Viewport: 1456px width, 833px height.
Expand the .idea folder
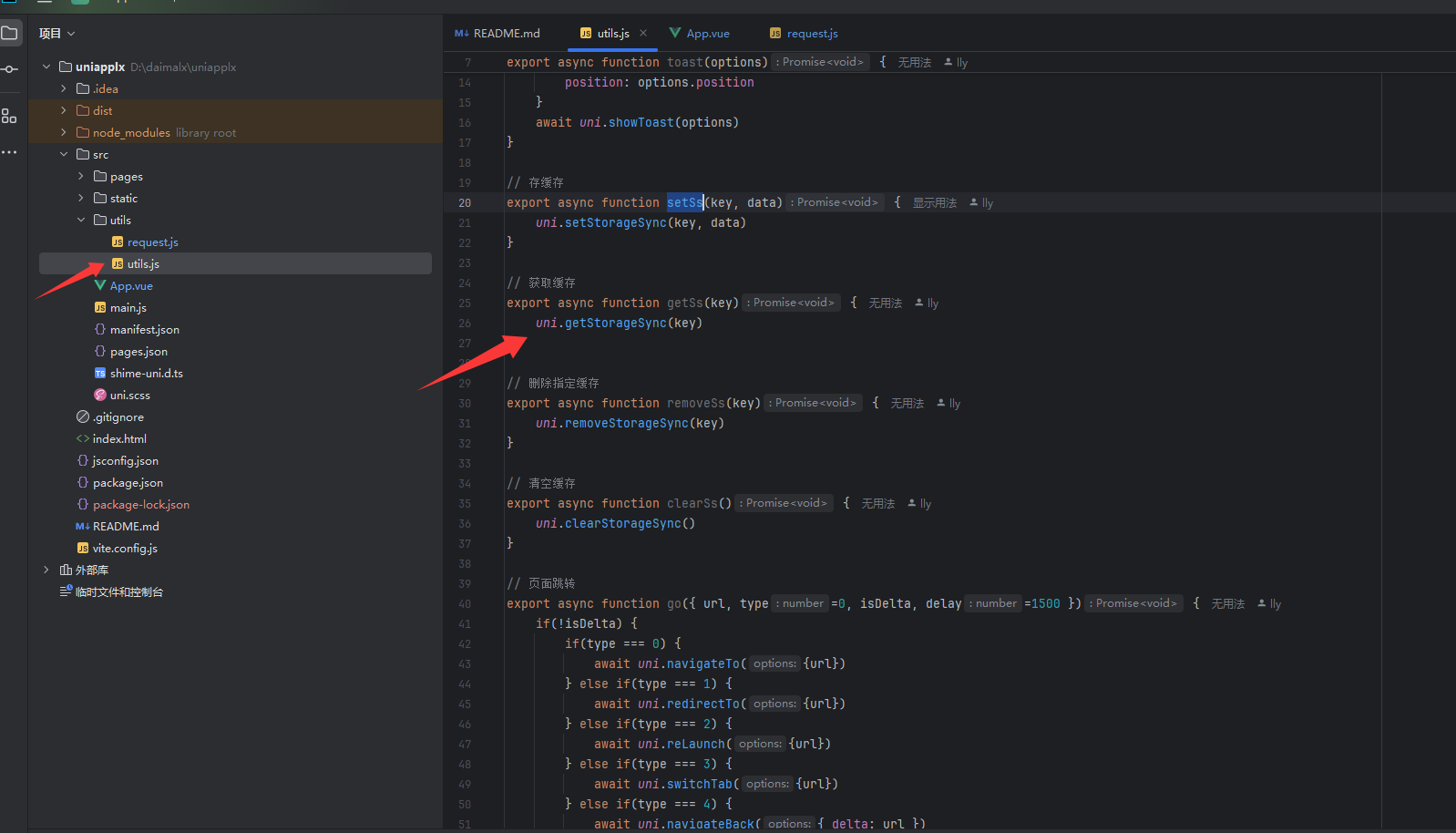pos(64,88)
